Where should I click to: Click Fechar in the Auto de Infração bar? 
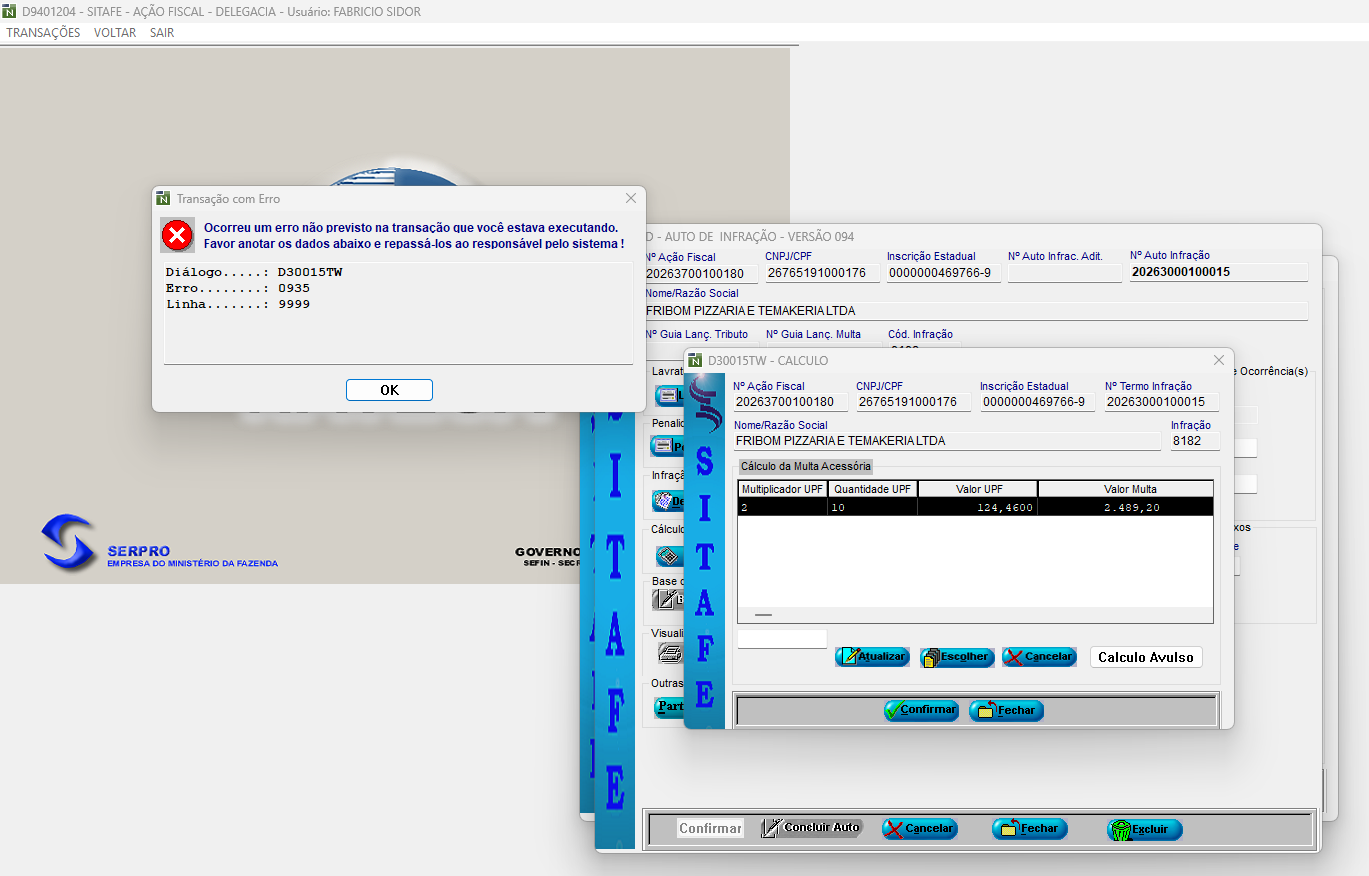[x=1029, y=829]
